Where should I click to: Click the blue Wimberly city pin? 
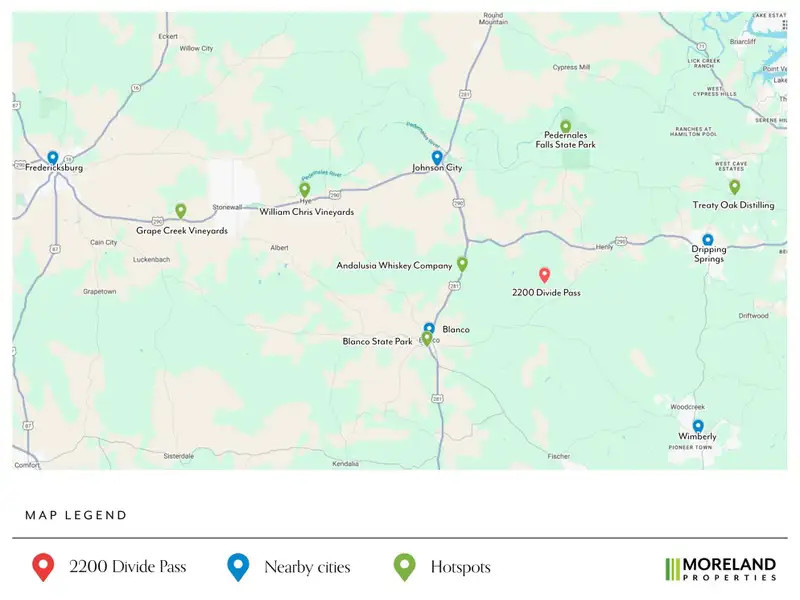698,427
